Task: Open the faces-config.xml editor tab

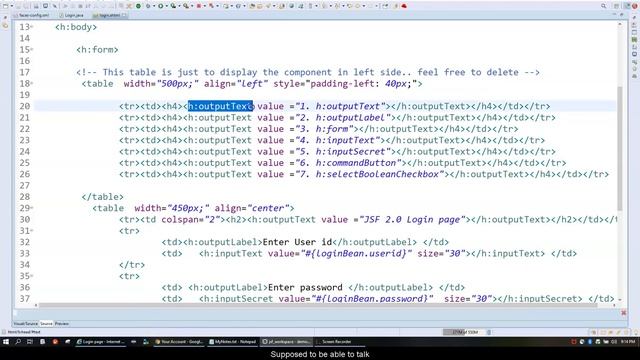Action: pos(32,15)
